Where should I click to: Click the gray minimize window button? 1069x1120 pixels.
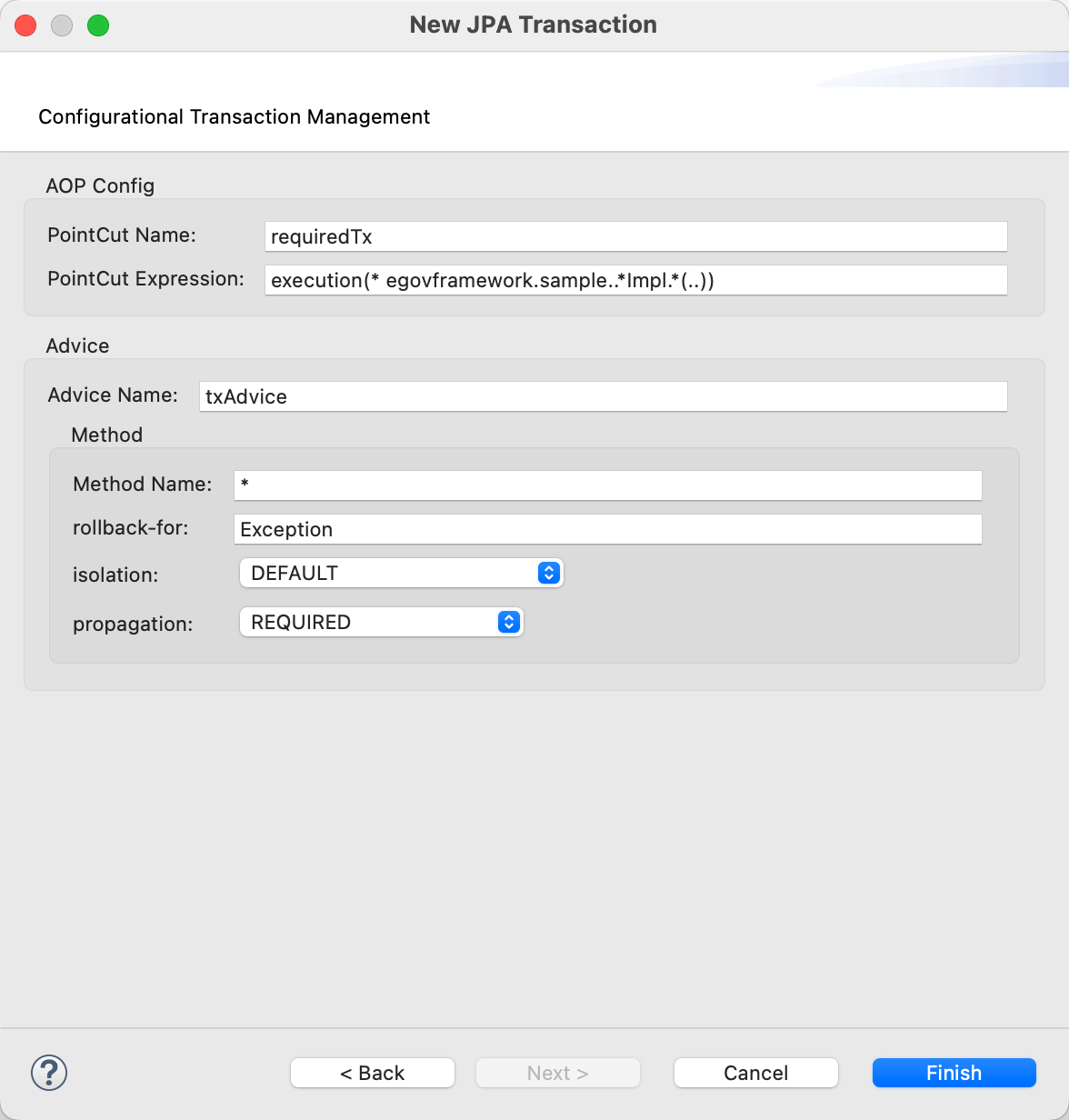[x=62, y=25]
